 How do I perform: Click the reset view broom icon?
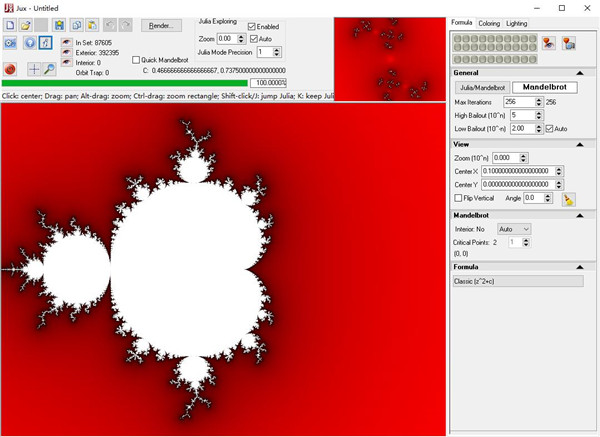pyautogui.click(x=567, y=199)
